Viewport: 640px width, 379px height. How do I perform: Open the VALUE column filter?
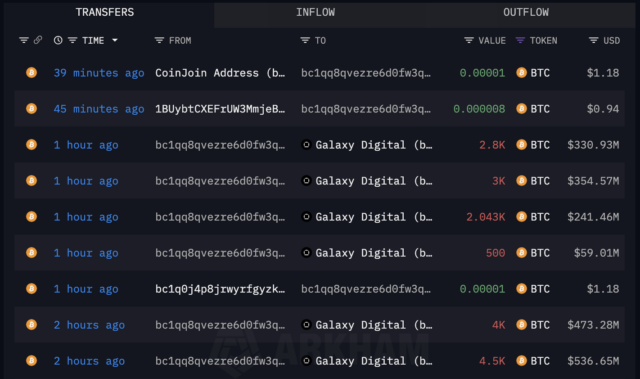tap(469, 40)
